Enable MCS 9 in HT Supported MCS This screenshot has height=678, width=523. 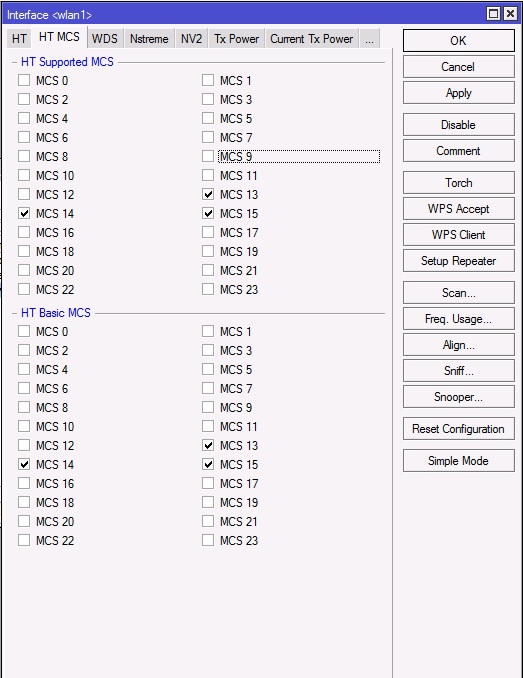pyautogui.click(x=208, y=156)
